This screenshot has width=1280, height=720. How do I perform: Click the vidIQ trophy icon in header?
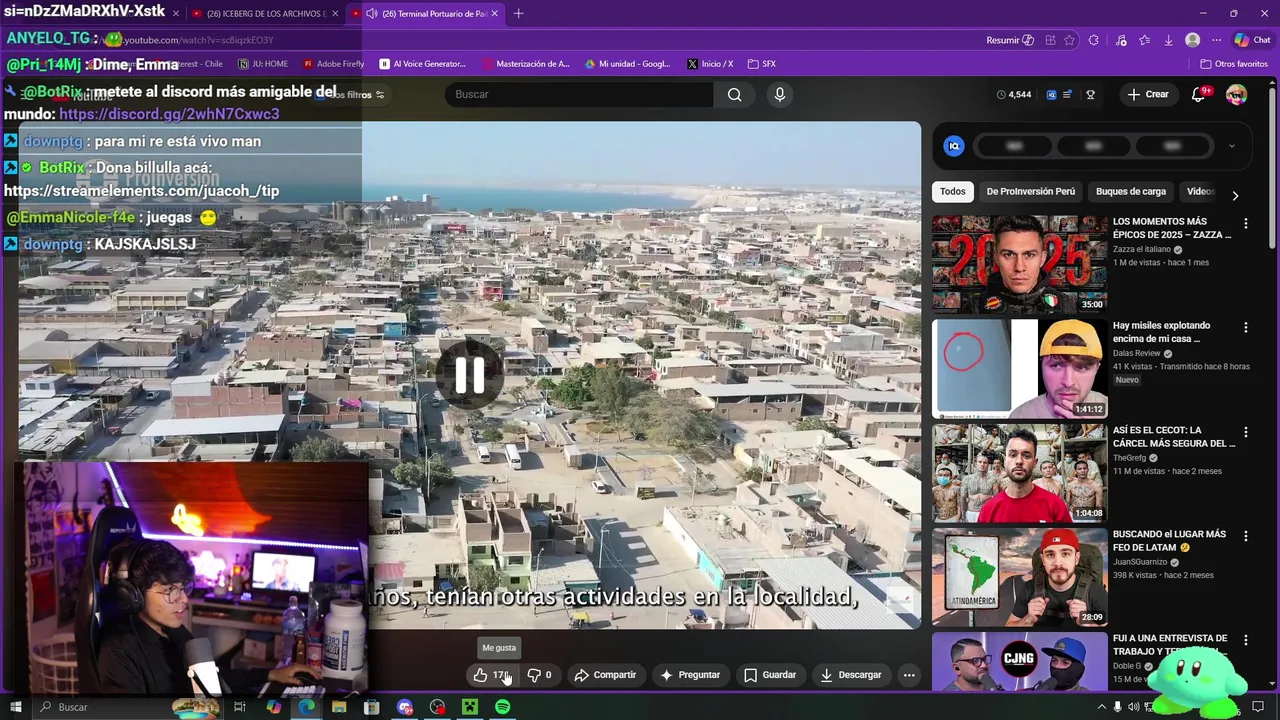[1091, 95]
